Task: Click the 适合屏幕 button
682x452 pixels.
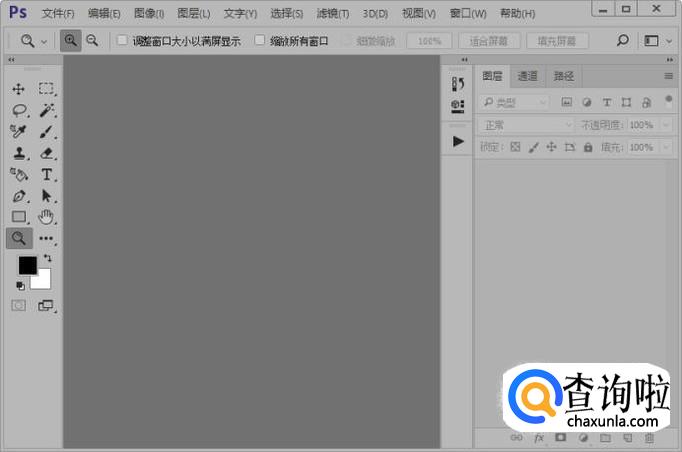Action: (489, 41)
